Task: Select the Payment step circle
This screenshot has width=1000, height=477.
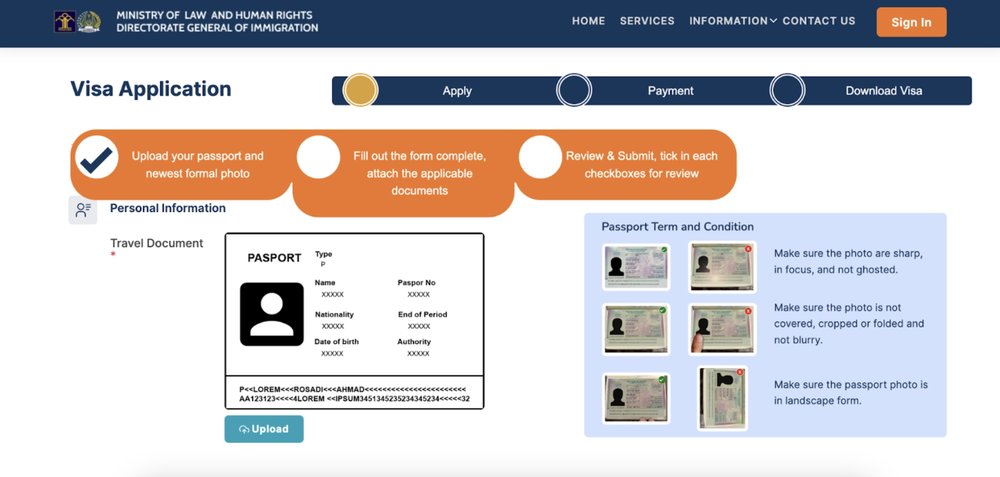Action: [x=574, y=90]
